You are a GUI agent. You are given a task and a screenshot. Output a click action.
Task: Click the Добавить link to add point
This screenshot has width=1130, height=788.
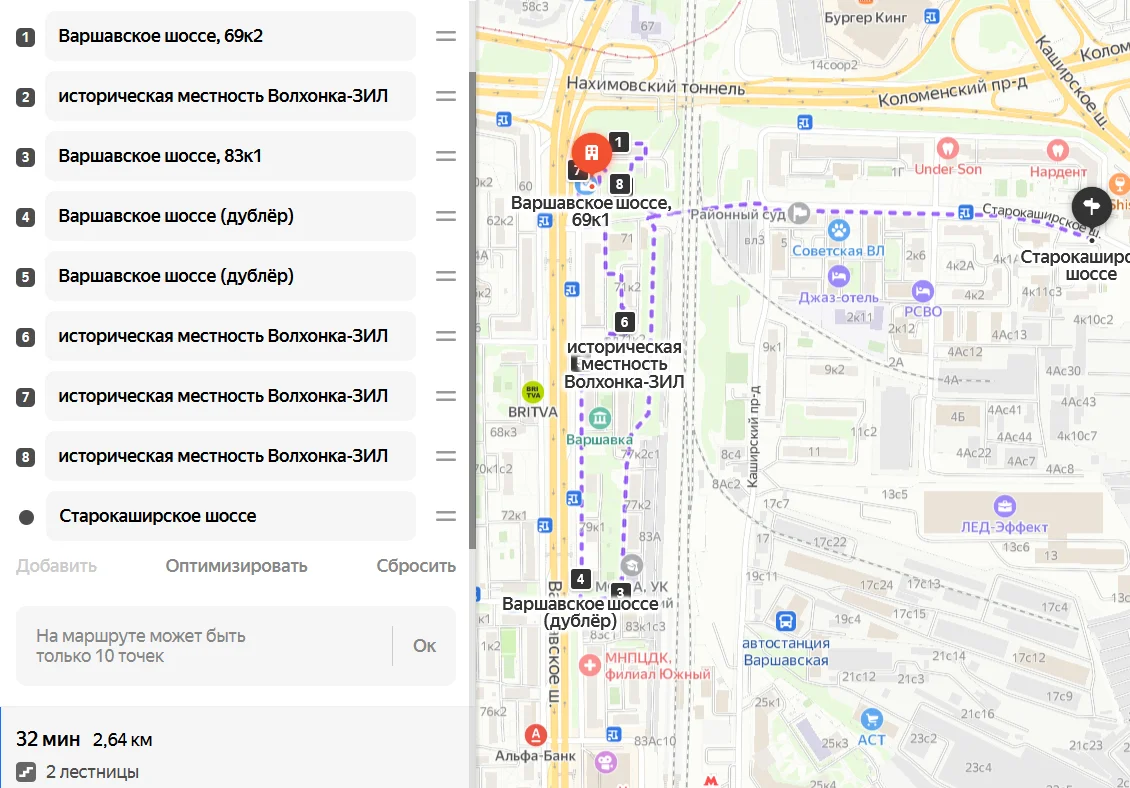click(x=56, y=566)
